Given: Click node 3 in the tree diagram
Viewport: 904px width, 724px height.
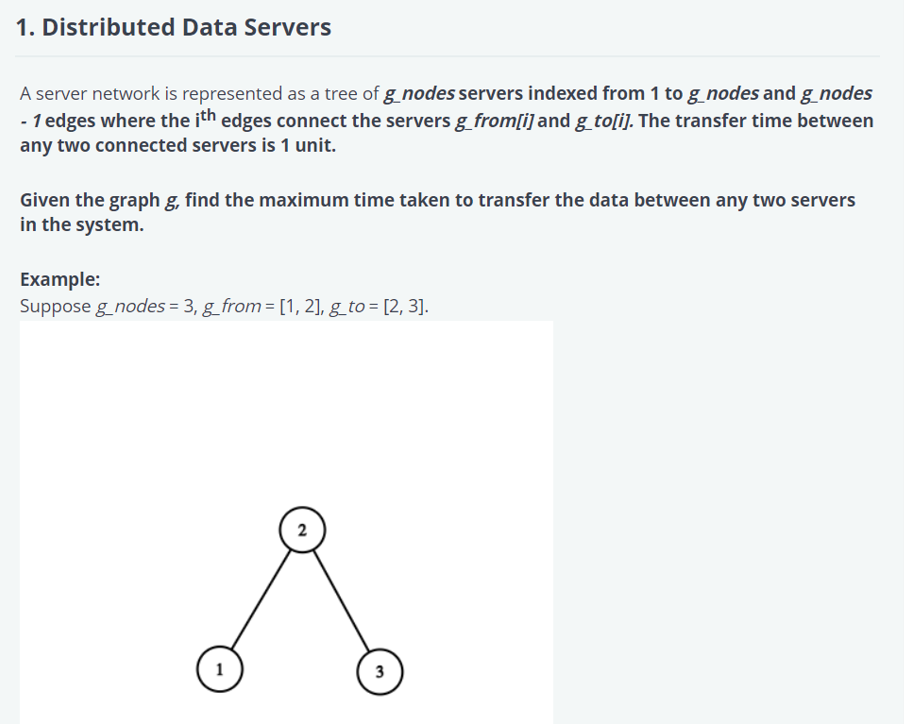Looking at the screenshot, I should tap(380, 670).
